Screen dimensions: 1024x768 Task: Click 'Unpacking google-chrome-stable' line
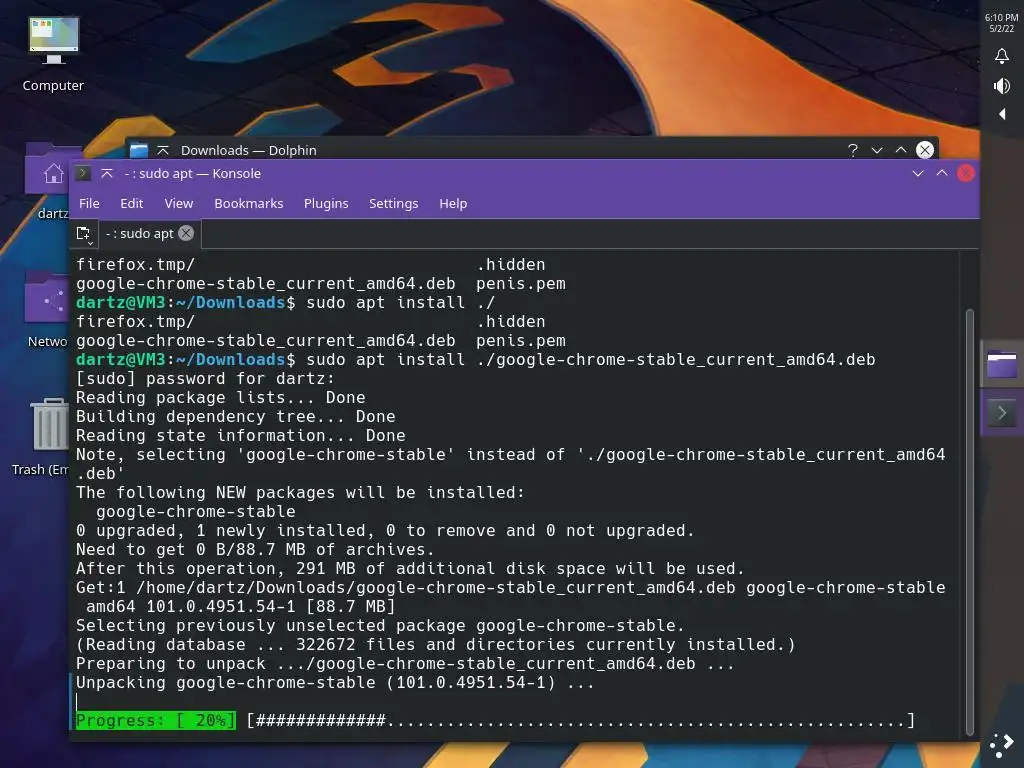pos(335,682)
